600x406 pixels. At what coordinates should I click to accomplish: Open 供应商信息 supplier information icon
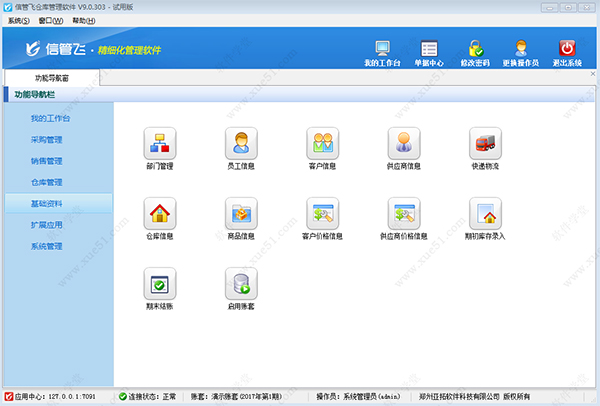click(x=403, y=143)
